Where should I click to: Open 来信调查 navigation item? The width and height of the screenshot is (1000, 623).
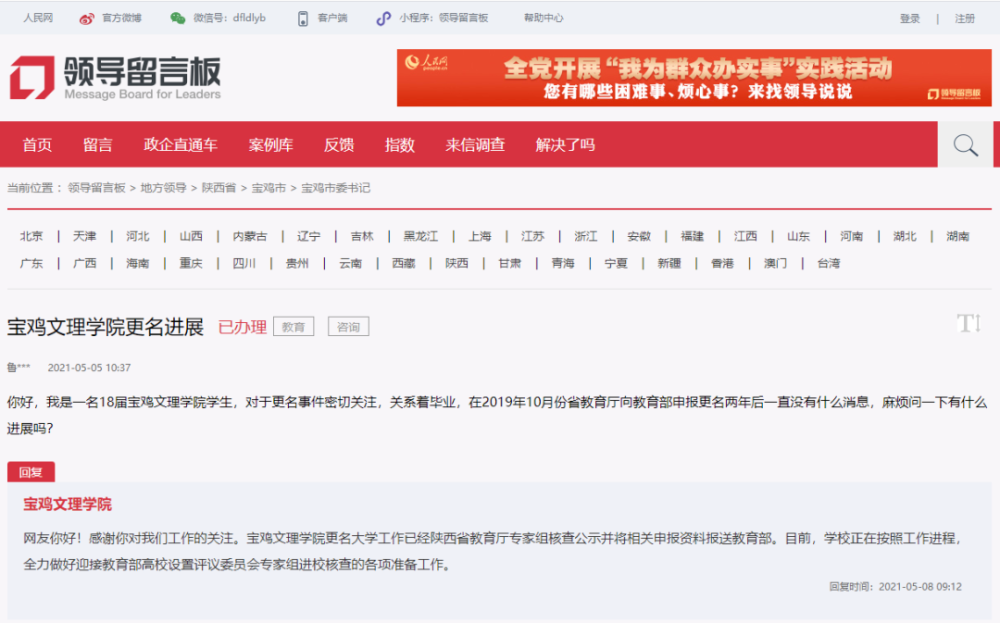(475, 145)
